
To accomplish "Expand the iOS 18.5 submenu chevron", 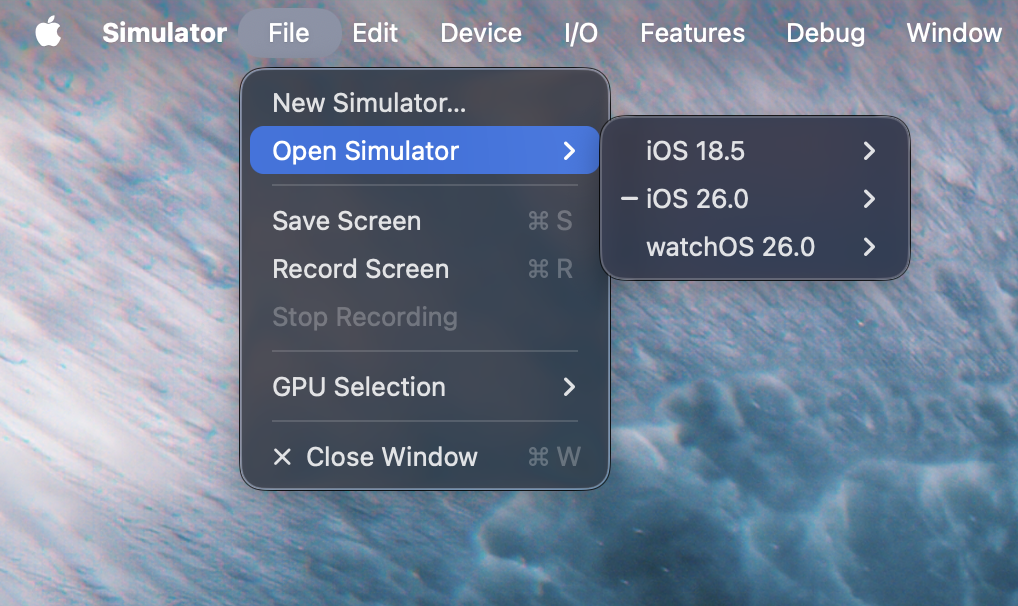I will tap(869, 151).
